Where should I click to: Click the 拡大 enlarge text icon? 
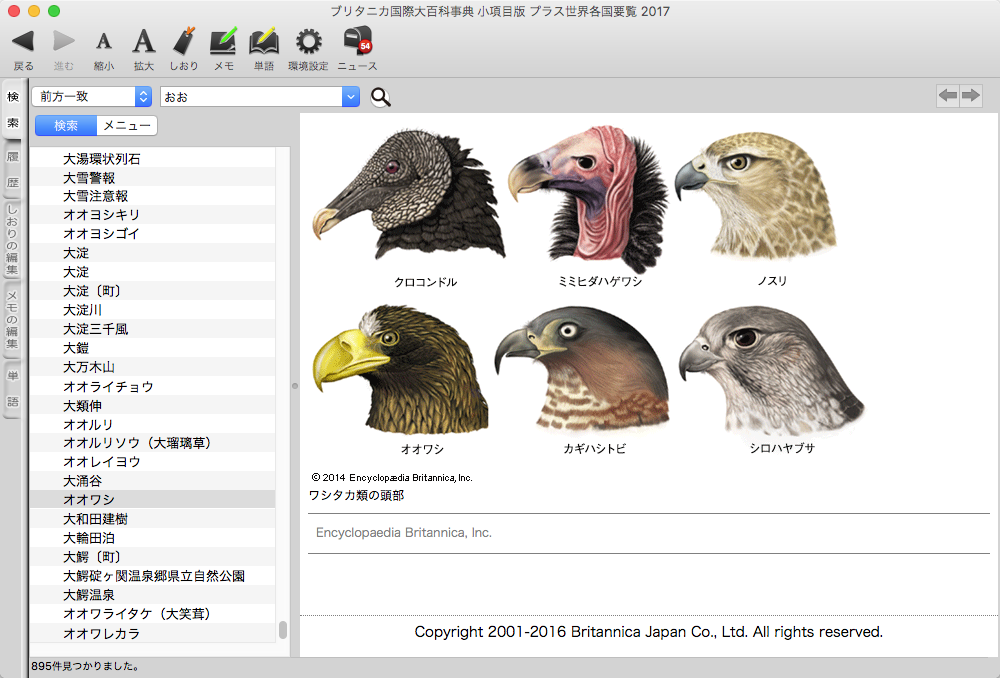tap(144, 41)
